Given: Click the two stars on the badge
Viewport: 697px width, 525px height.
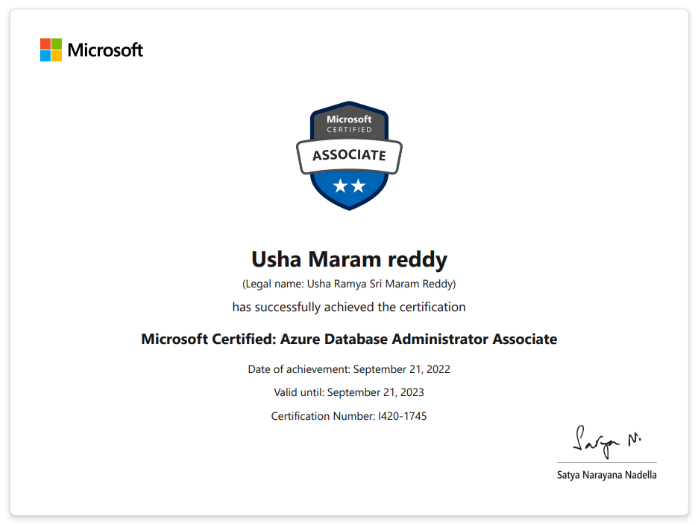Looking at the screenshot, I should coord(349,185).
